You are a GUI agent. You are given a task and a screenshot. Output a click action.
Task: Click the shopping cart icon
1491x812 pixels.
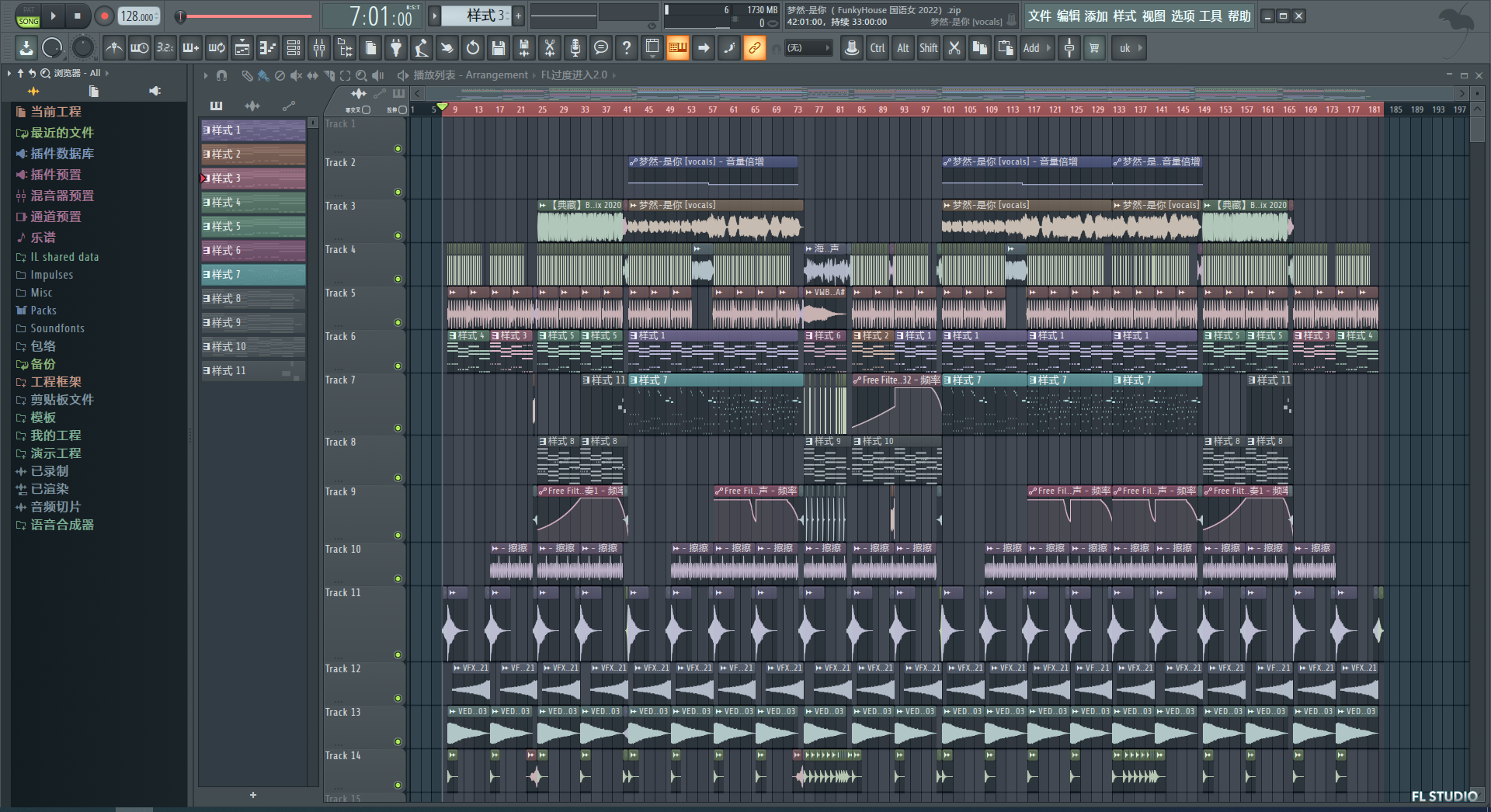[x=1095, y=48]
